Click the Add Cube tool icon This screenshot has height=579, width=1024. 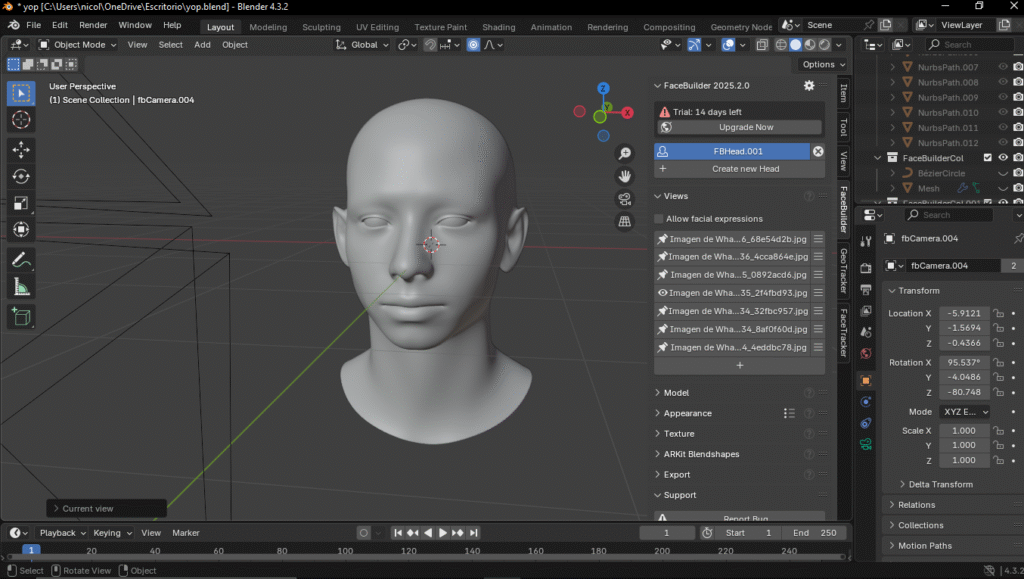(21, 317)
